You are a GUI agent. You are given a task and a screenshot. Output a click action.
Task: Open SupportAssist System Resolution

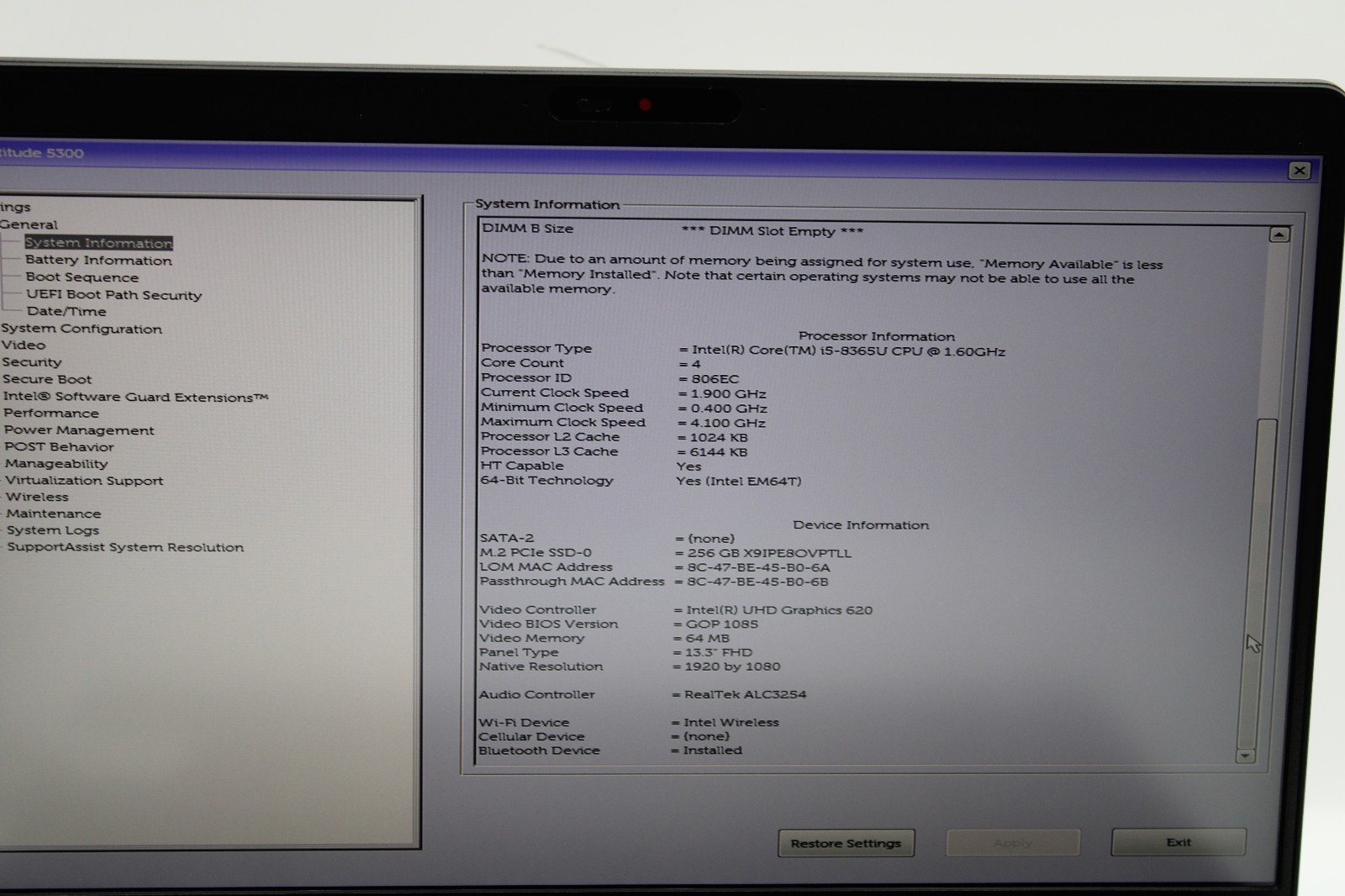point(125,547)
